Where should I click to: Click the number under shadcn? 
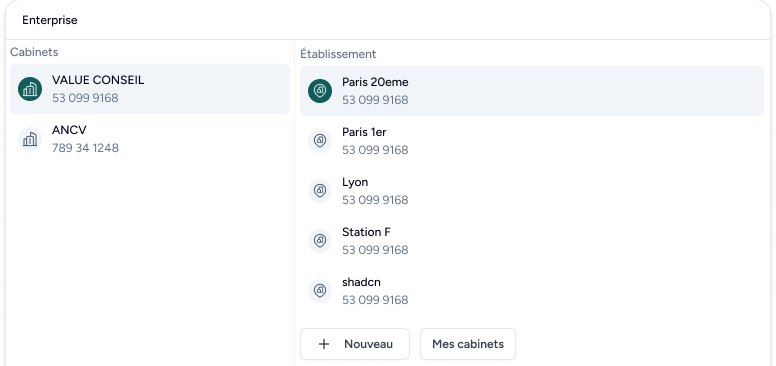375,300
